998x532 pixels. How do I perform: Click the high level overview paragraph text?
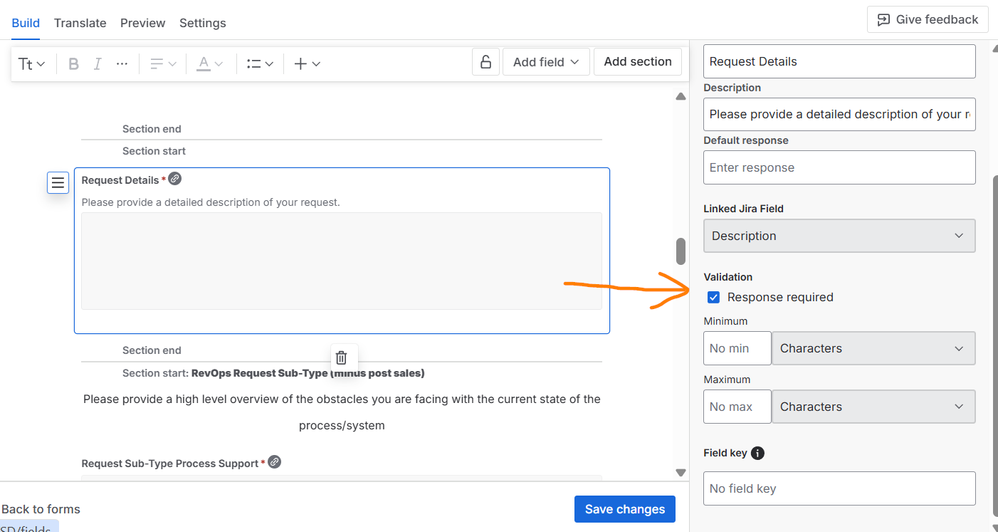pos(342,412)
